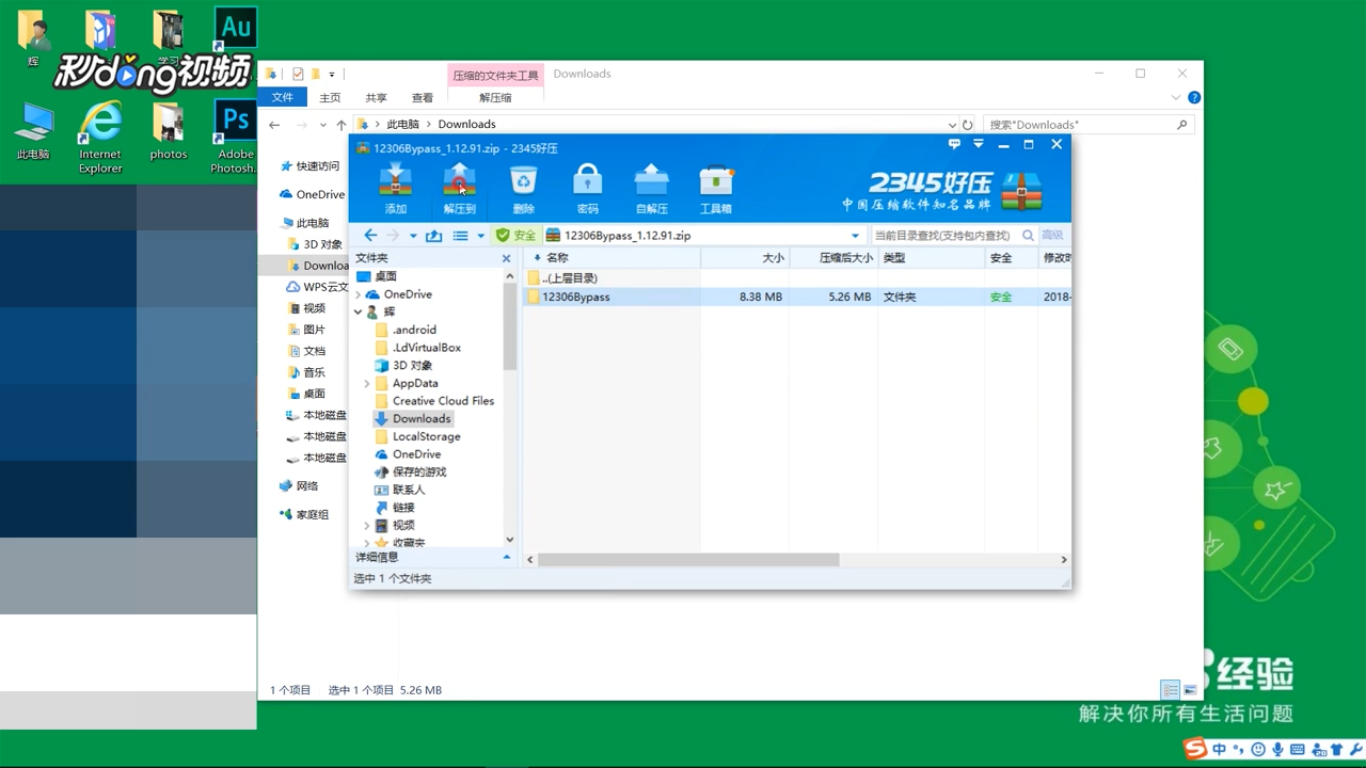Image resolution: width=1366 pixels, height=768 pixels.
Task: Switch to the 查看 ribbon tab
Action: [423, 98]
